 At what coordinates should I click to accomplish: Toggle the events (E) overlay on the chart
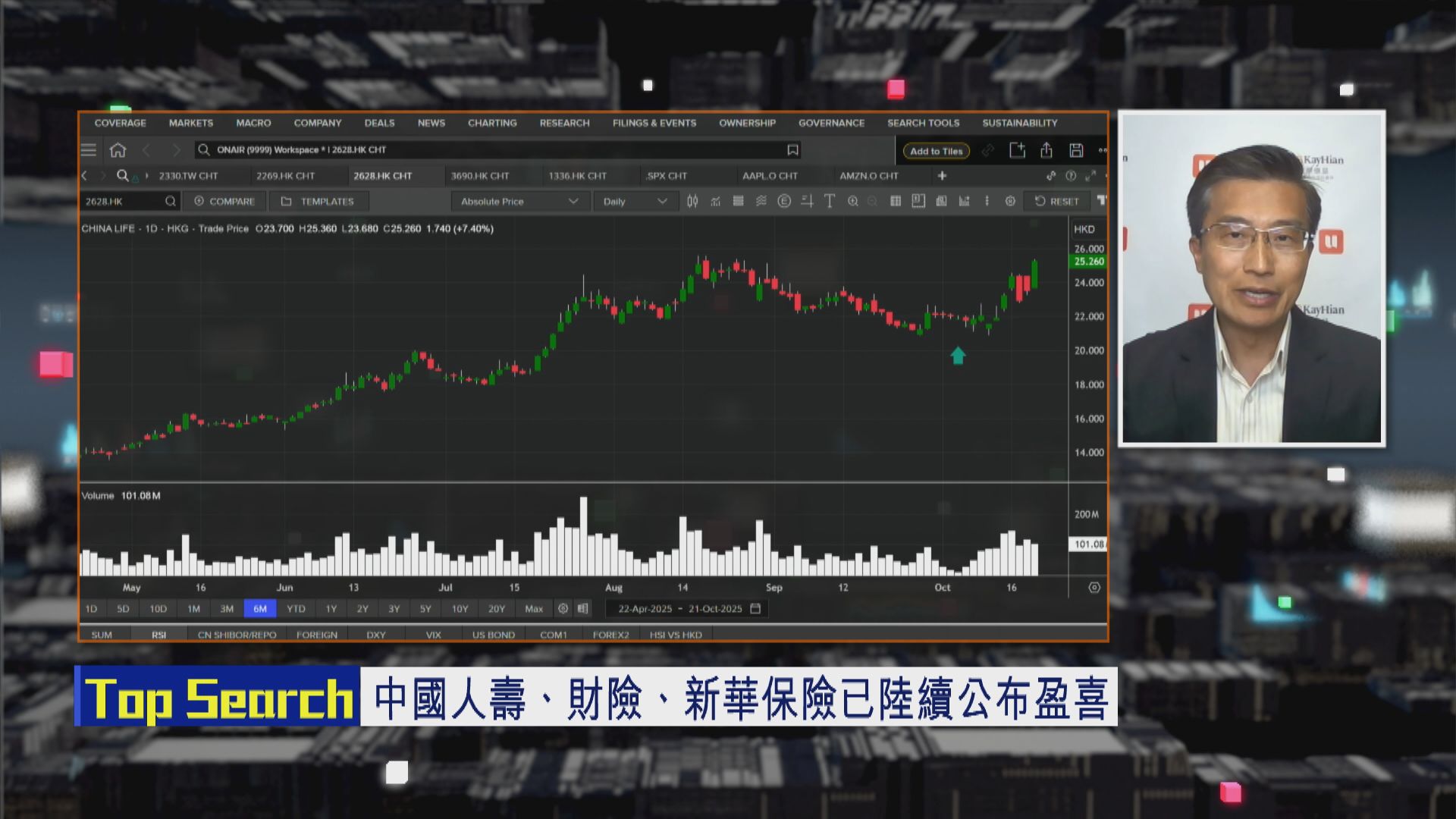click(x=783, y=202)
